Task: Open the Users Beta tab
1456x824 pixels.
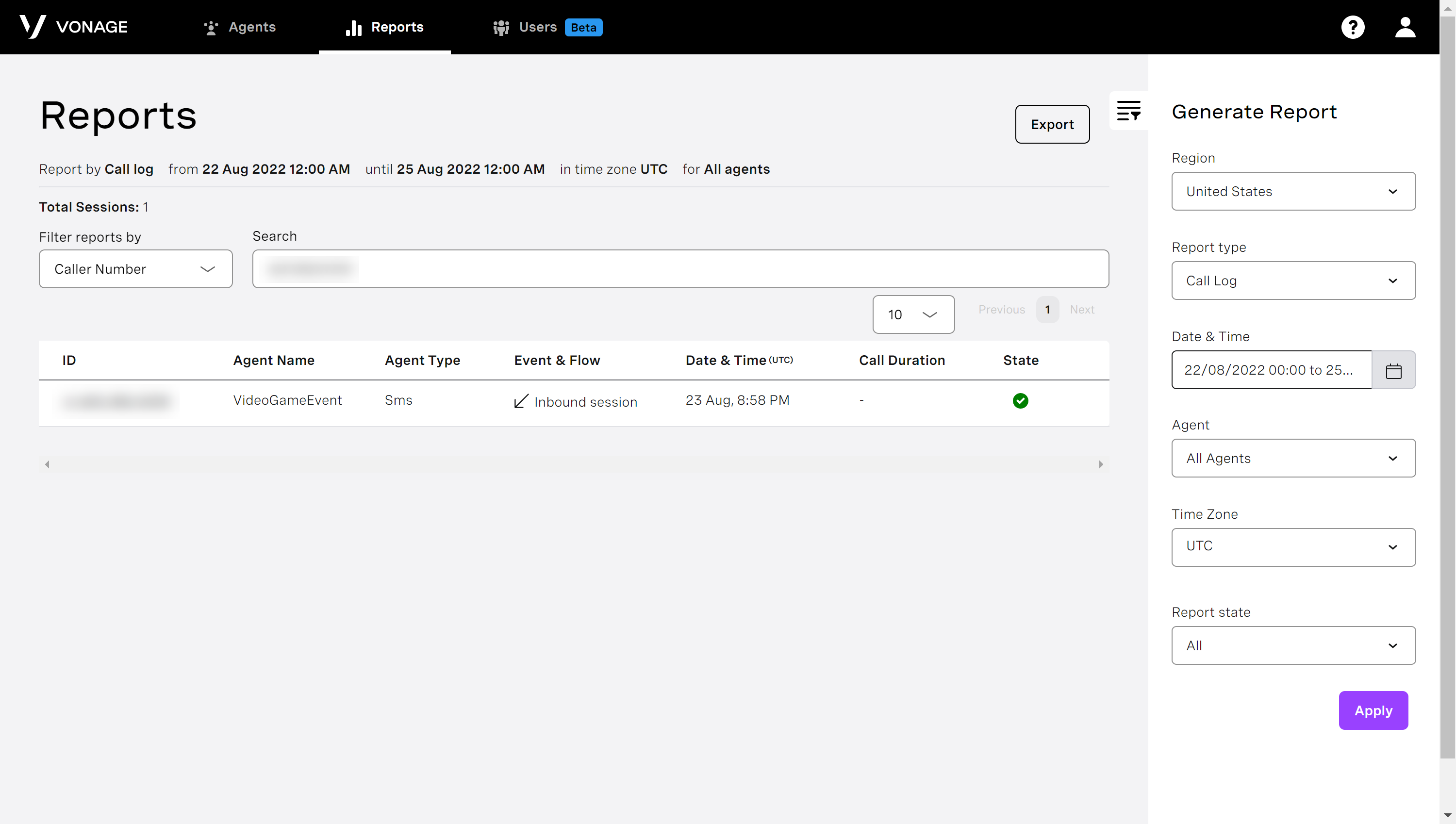Action: (x=547, y=27)
